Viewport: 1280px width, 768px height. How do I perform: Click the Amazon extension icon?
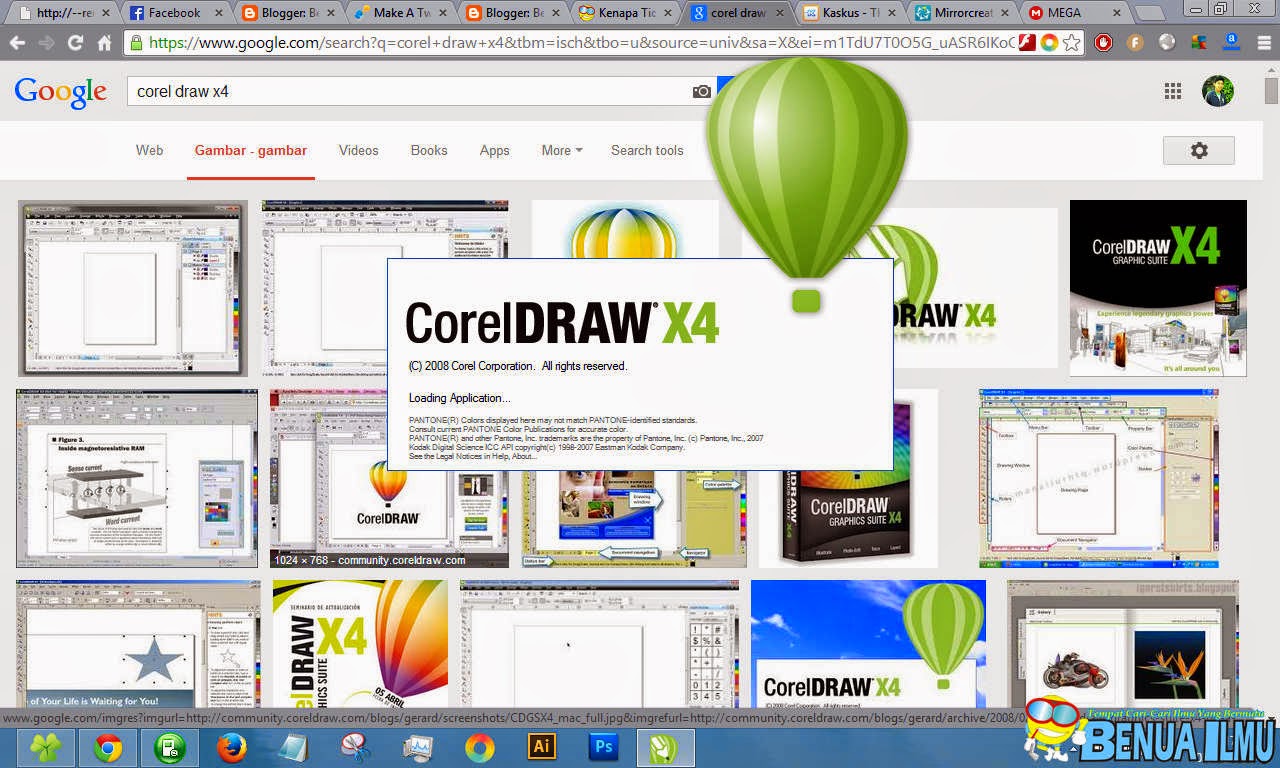(x=1231, y=43)
